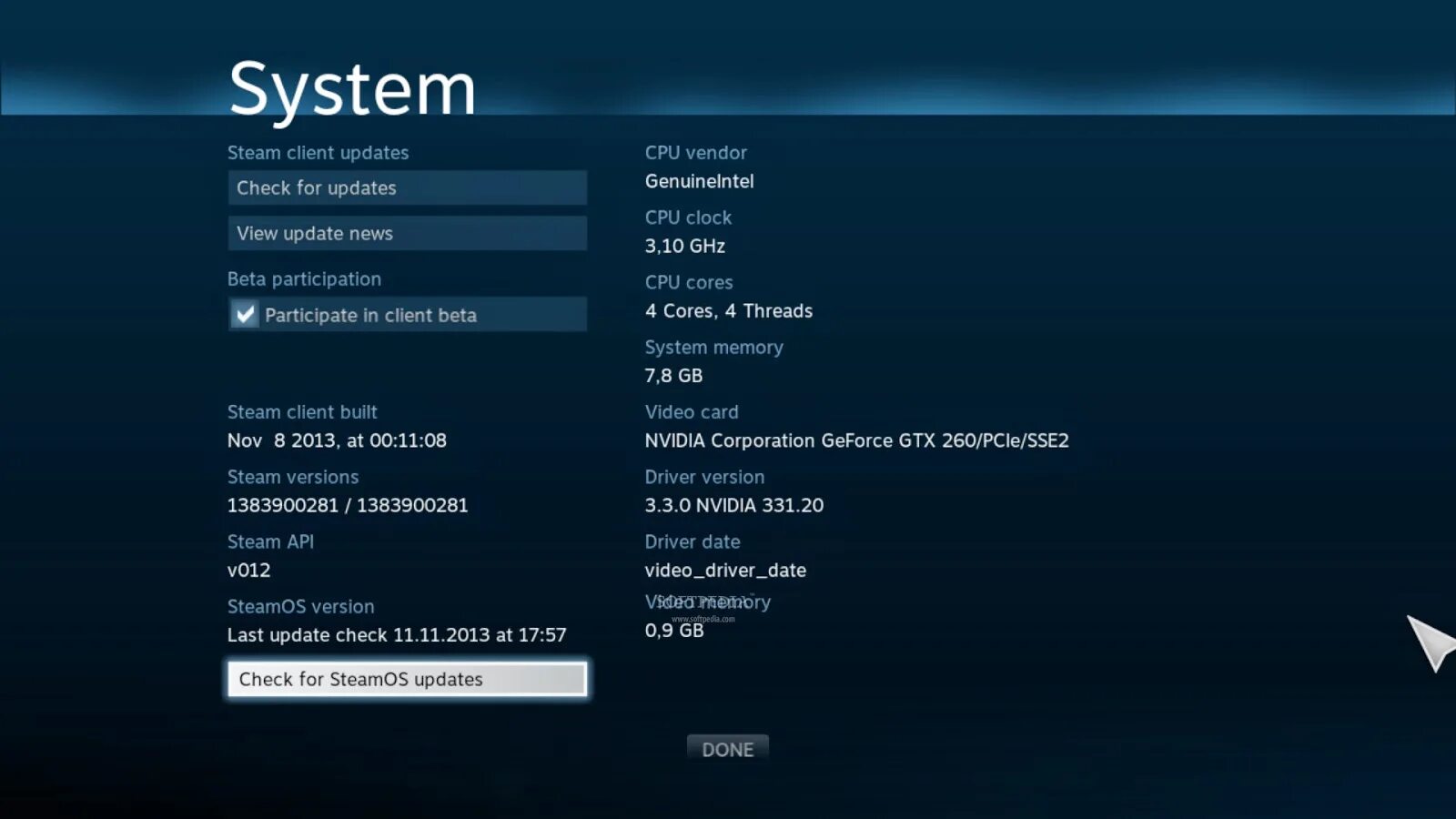Click the CPU clock label

tap(688, 217)
